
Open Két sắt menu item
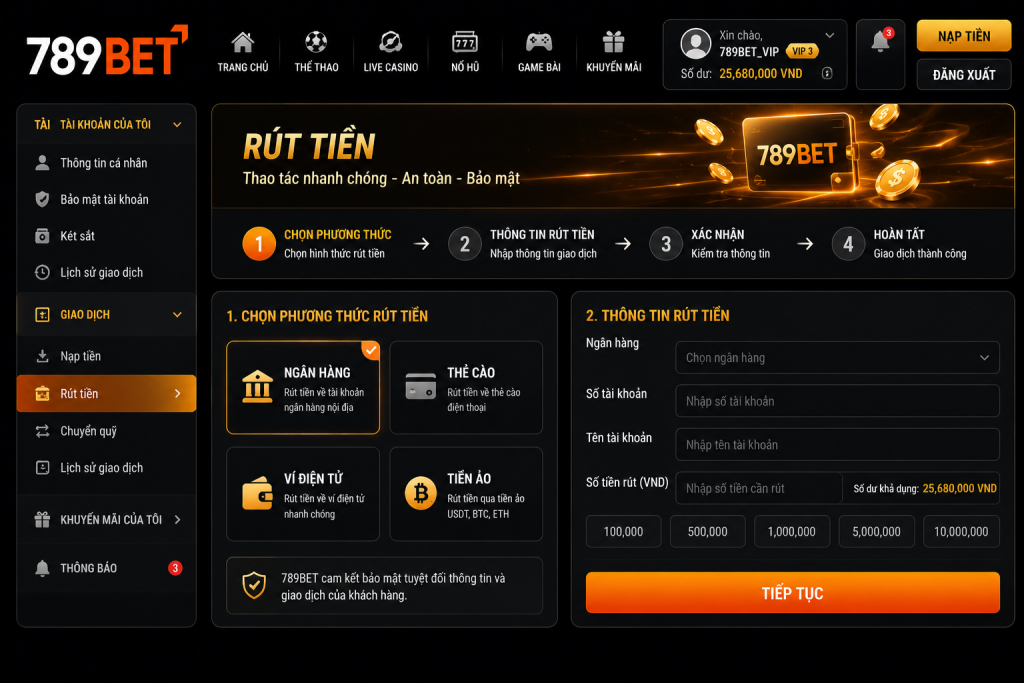106,236
